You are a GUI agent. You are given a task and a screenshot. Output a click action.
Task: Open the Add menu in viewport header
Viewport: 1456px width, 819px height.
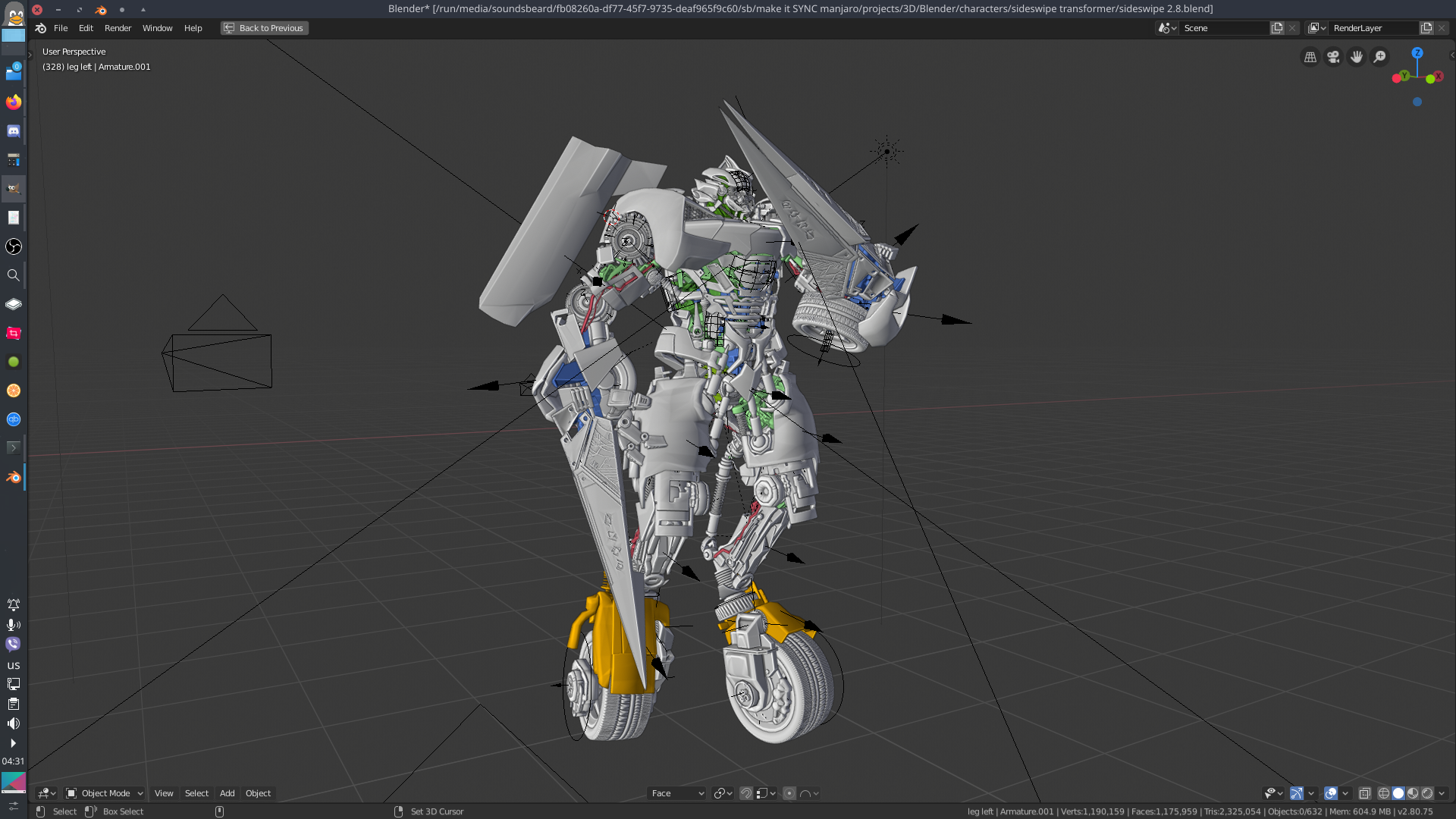(x=227, y=793)
